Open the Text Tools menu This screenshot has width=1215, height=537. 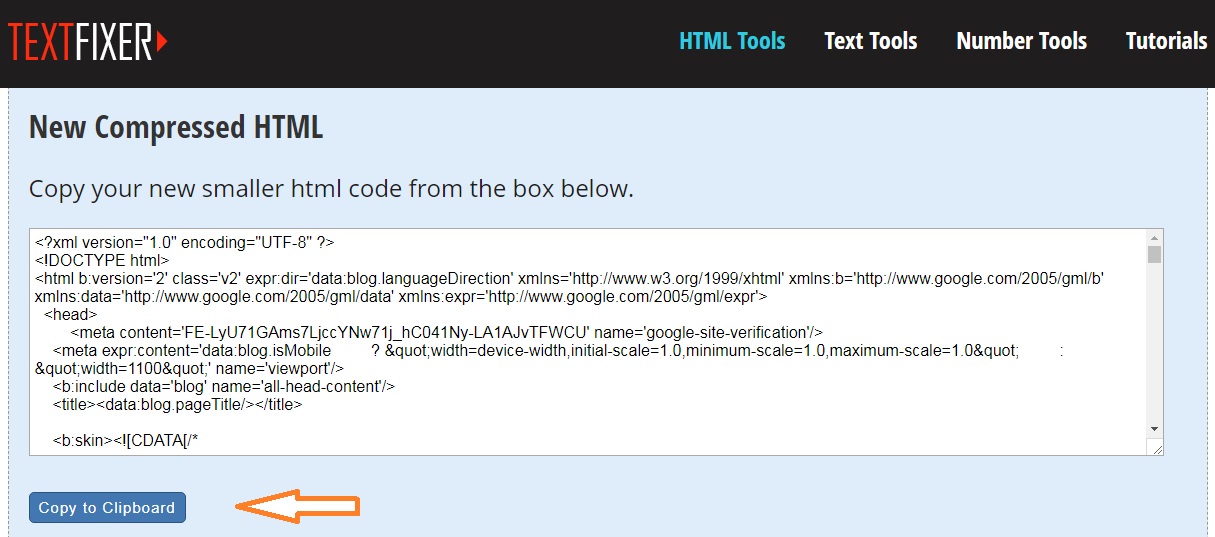pyautogui.click(x=870, y=41)
